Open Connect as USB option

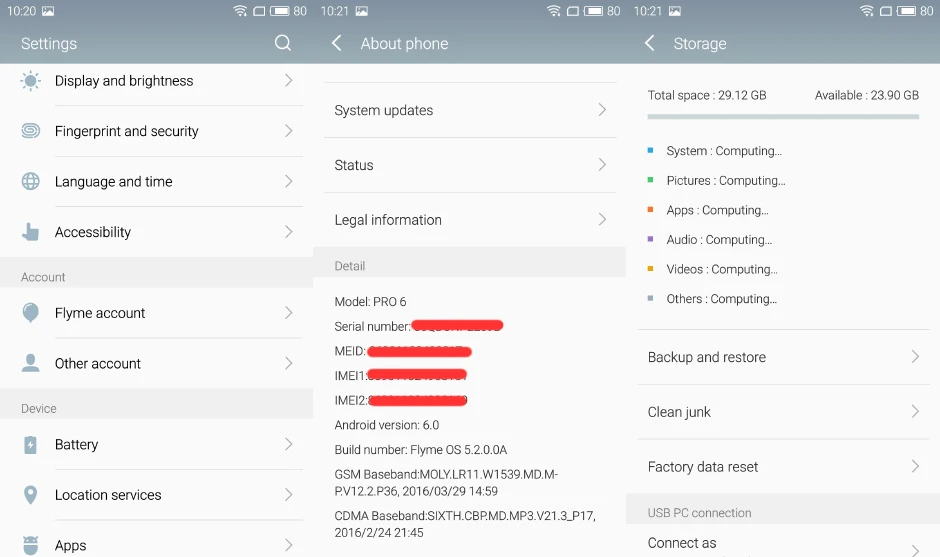[783, 541]
